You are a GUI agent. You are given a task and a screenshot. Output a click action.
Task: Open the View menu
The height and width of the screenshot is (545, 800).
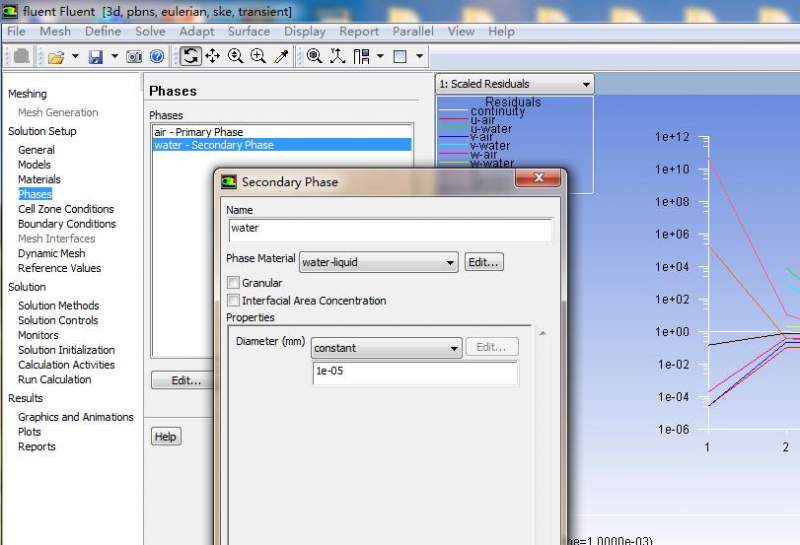pyautogui.click(x=461, y=32)
